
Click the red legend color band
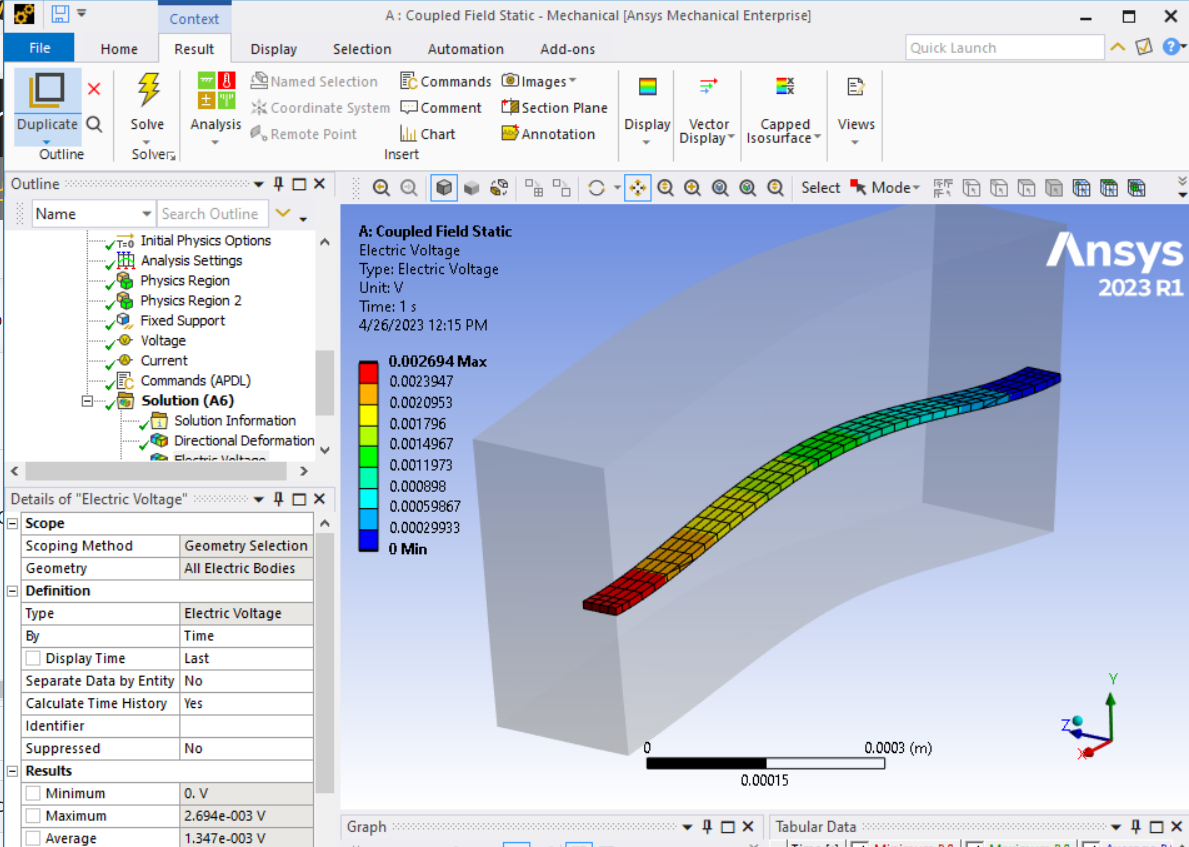368,372
